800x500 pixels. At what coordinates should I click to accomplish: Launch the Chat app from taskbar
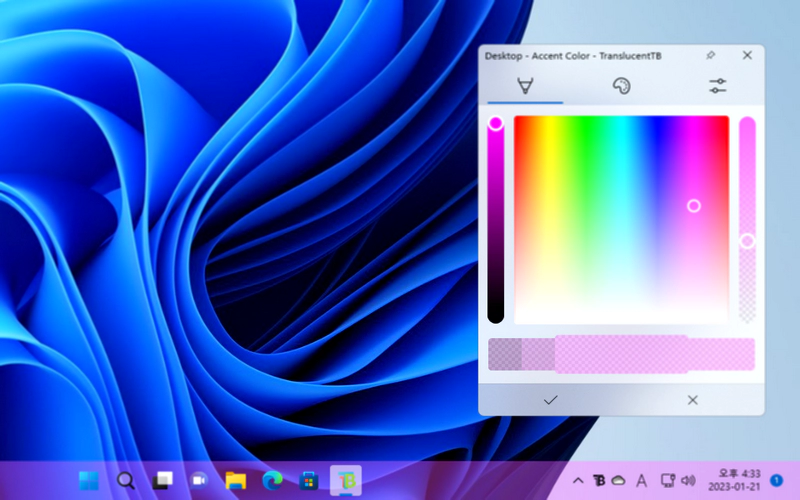199,480
